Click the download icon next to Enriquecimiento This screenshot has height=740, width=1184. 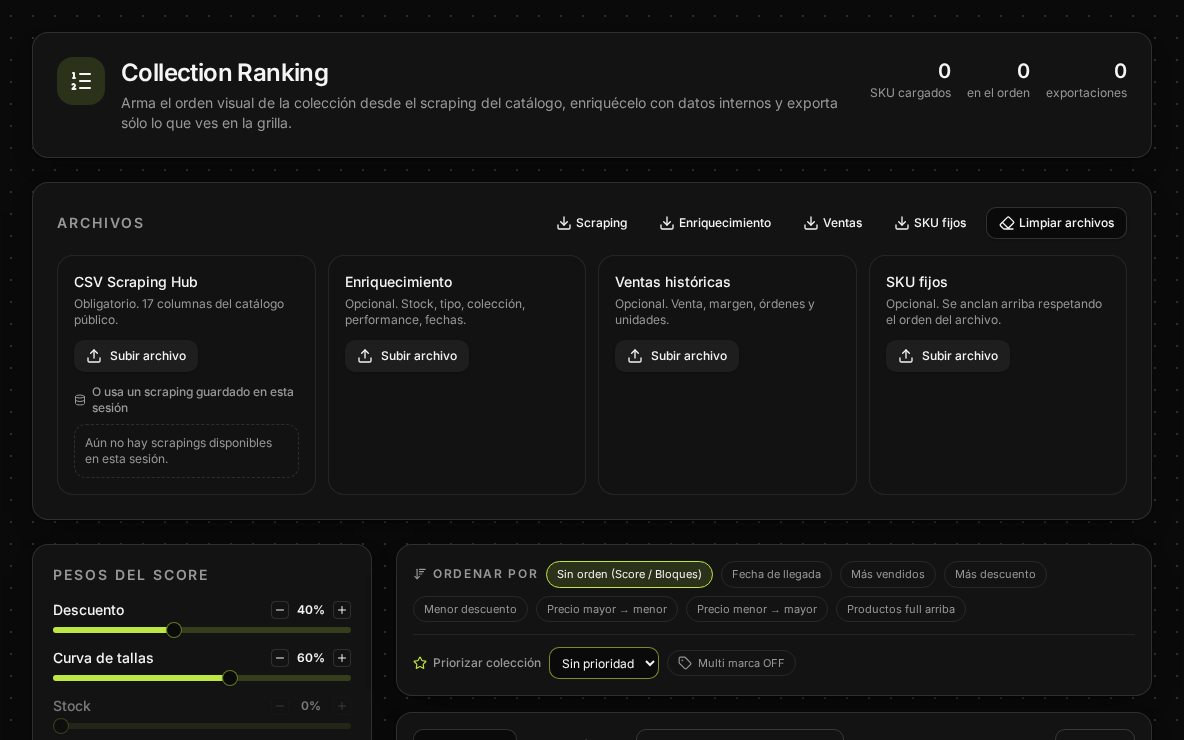coord(667,223)
